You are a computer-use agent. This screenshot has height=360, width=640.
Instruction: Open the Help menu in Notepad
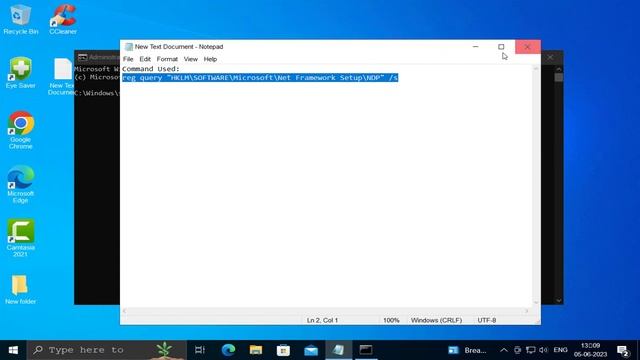coord(210,59)
